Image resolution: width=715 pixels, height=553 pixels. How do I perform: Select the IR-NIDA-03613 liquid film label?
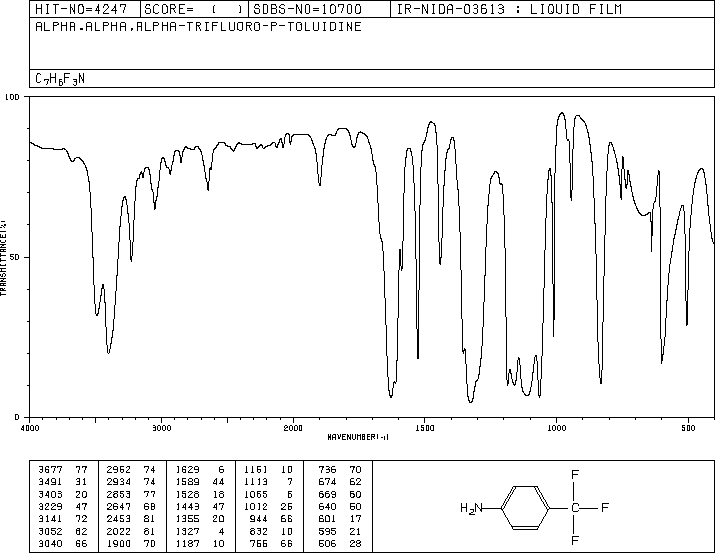pyautogui.click(x=508, y=9)
